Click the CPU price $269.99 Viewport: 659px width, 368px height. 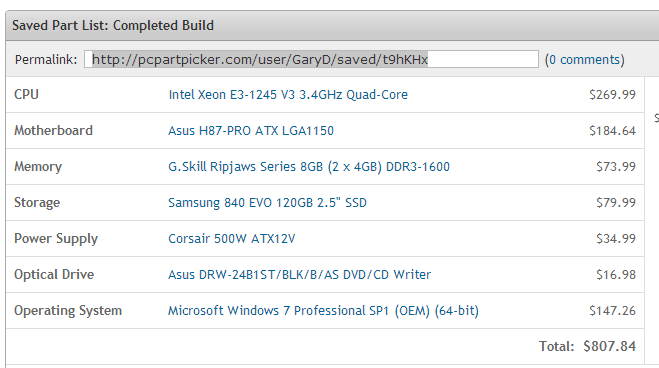612,95
